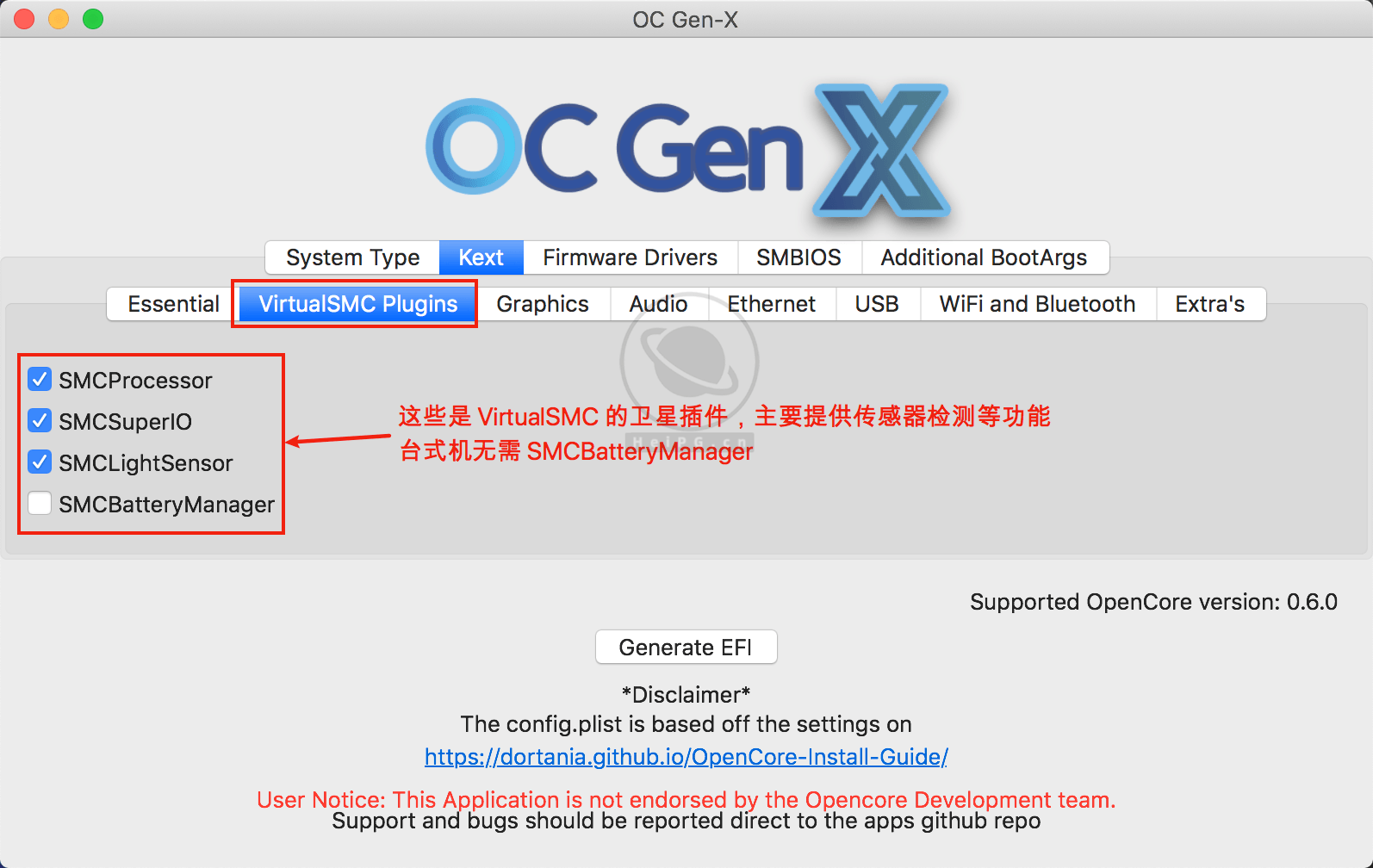Image resolution: width=1373 pixels, height=868 pixels.
Task: Open the Essential kext sub-tab
Action: coord(173,304)
